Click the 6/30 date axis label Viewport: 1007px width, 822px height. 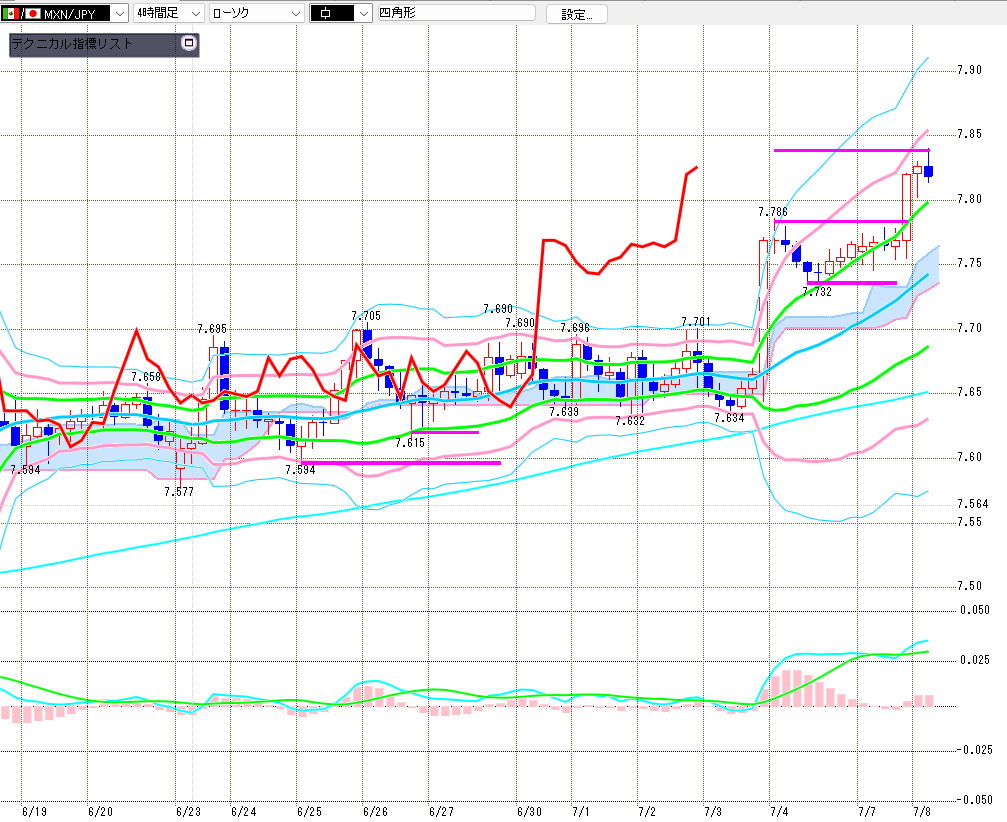point(529,812)
